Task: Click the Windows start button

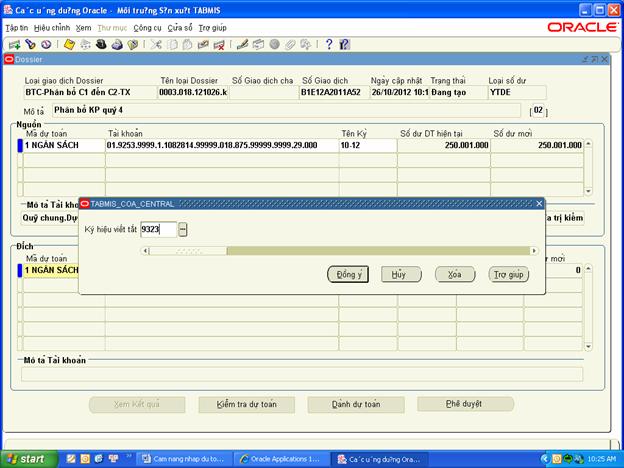Action: (x=27, y=459)
